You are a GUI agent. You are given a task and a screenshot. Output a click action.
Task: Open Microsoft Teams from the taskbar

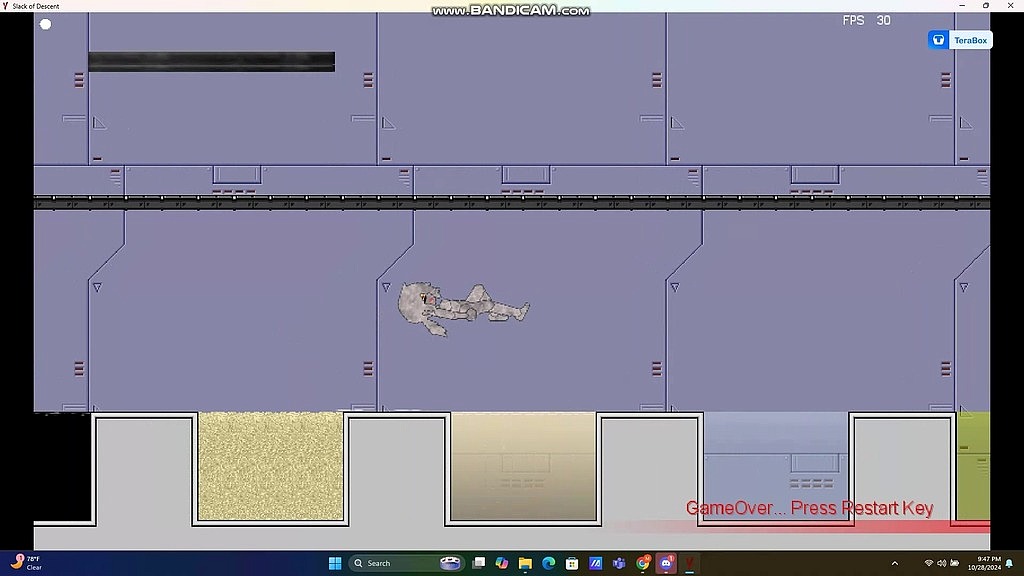[619, 563]
